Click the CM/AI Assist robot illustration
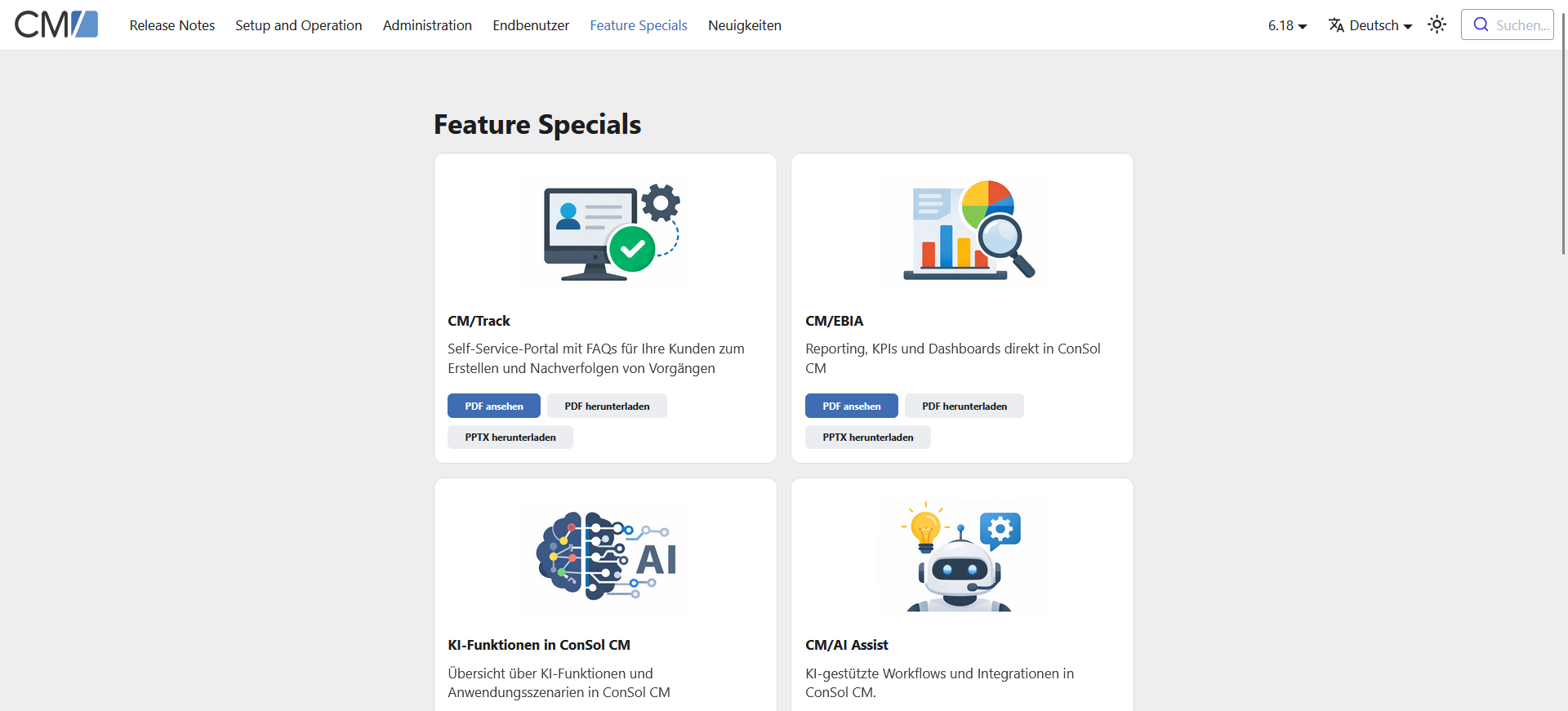1568x711 pixels. (962, 558)
